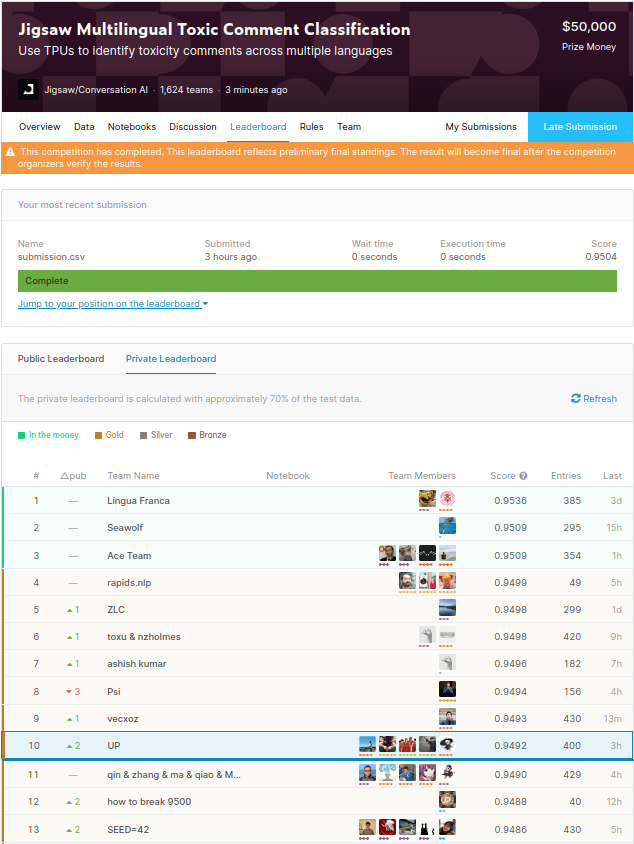This screenshot has width=634, height=844.
Task: Click the warning triangle icon in orange banner
Action: tap(10, 152)
